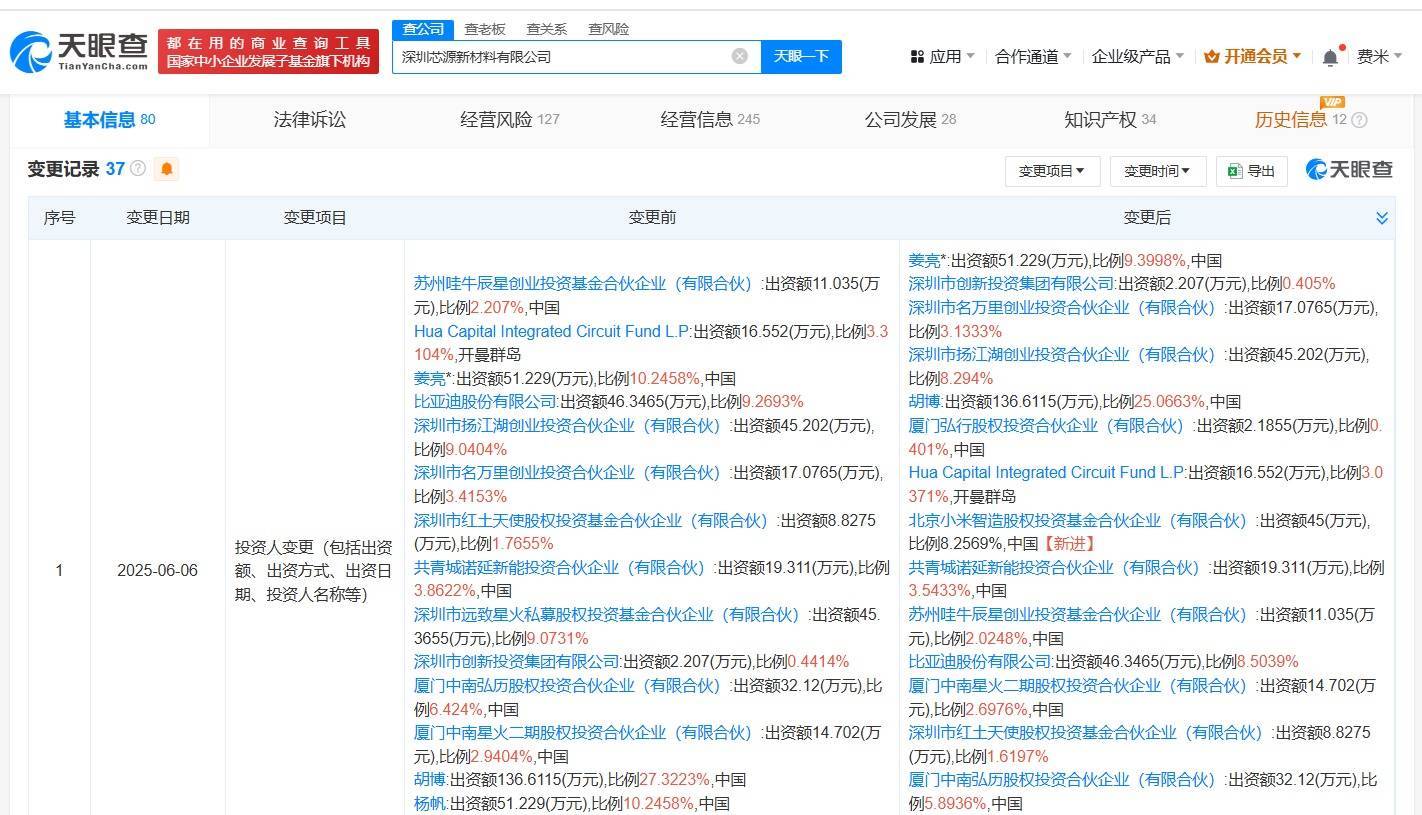
Task: Select the 基本信息 tab
Action: [x=109, y=120]
